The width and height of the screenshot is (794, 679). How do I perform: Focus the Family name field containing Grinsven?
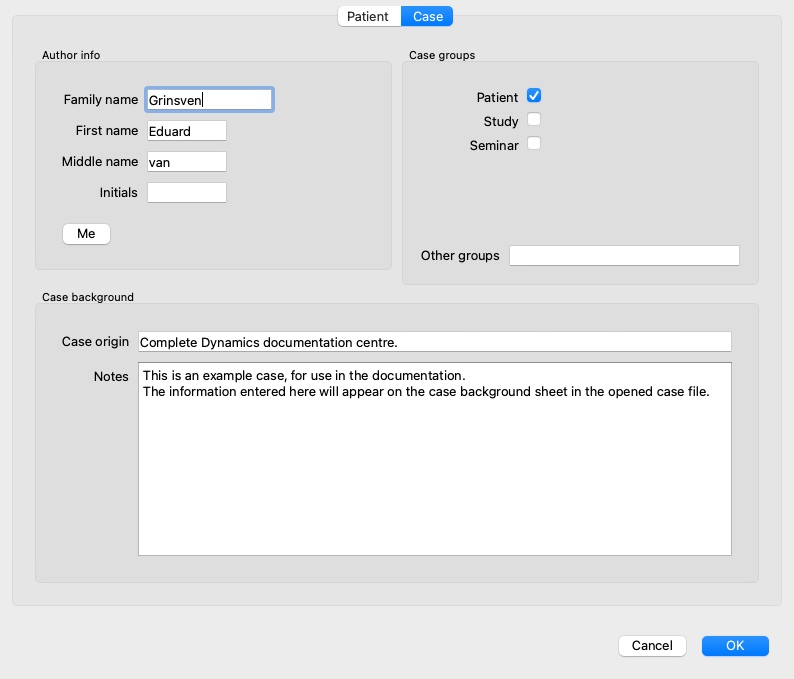[x=209, y=100]
